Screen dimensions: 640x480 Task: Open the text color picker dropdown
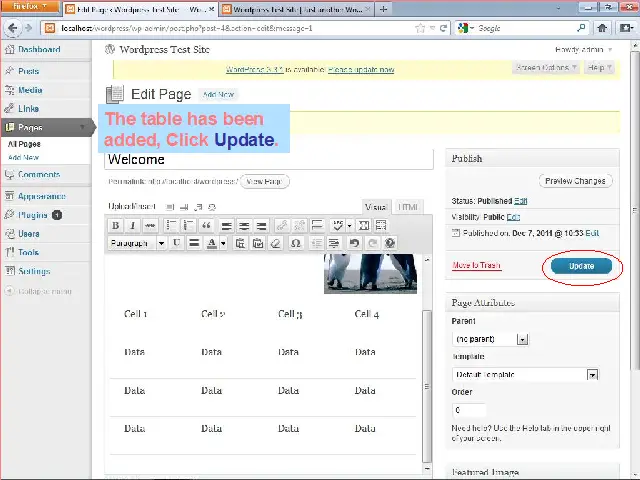[223, 243]
